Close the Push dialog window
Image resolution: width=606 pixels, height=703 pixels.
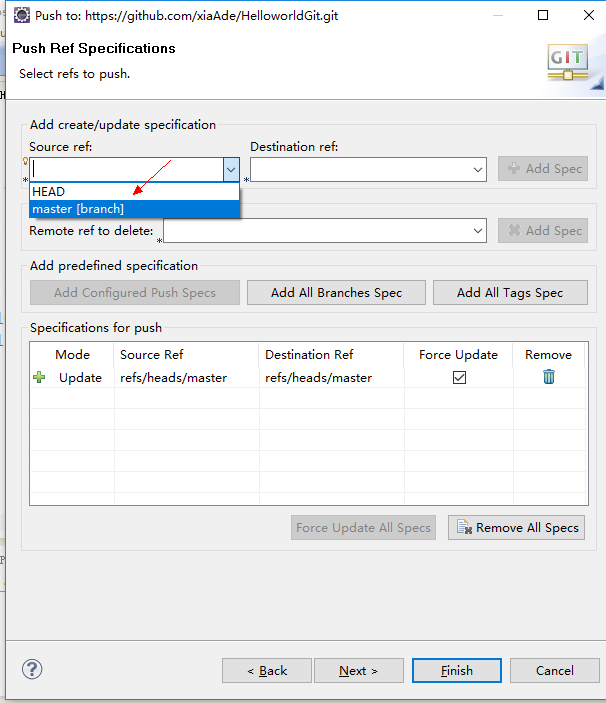tap(589, 15)
